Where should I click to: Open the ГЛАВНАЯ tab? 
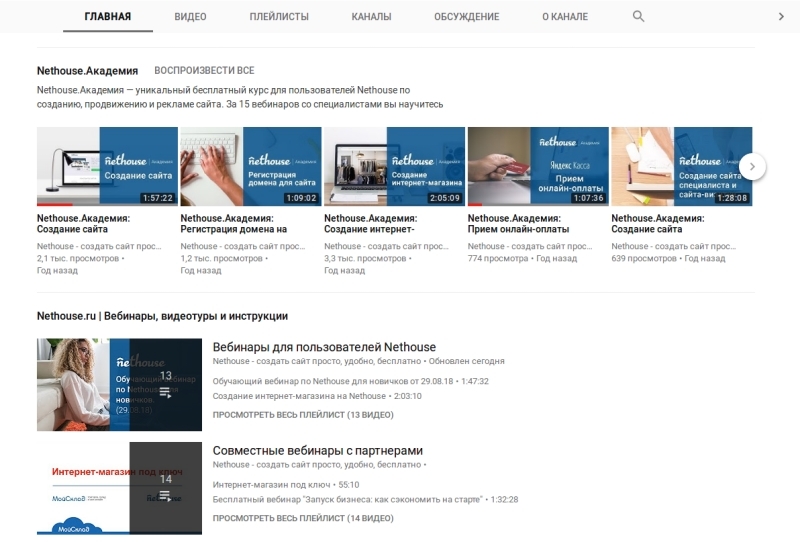point(108,16)
